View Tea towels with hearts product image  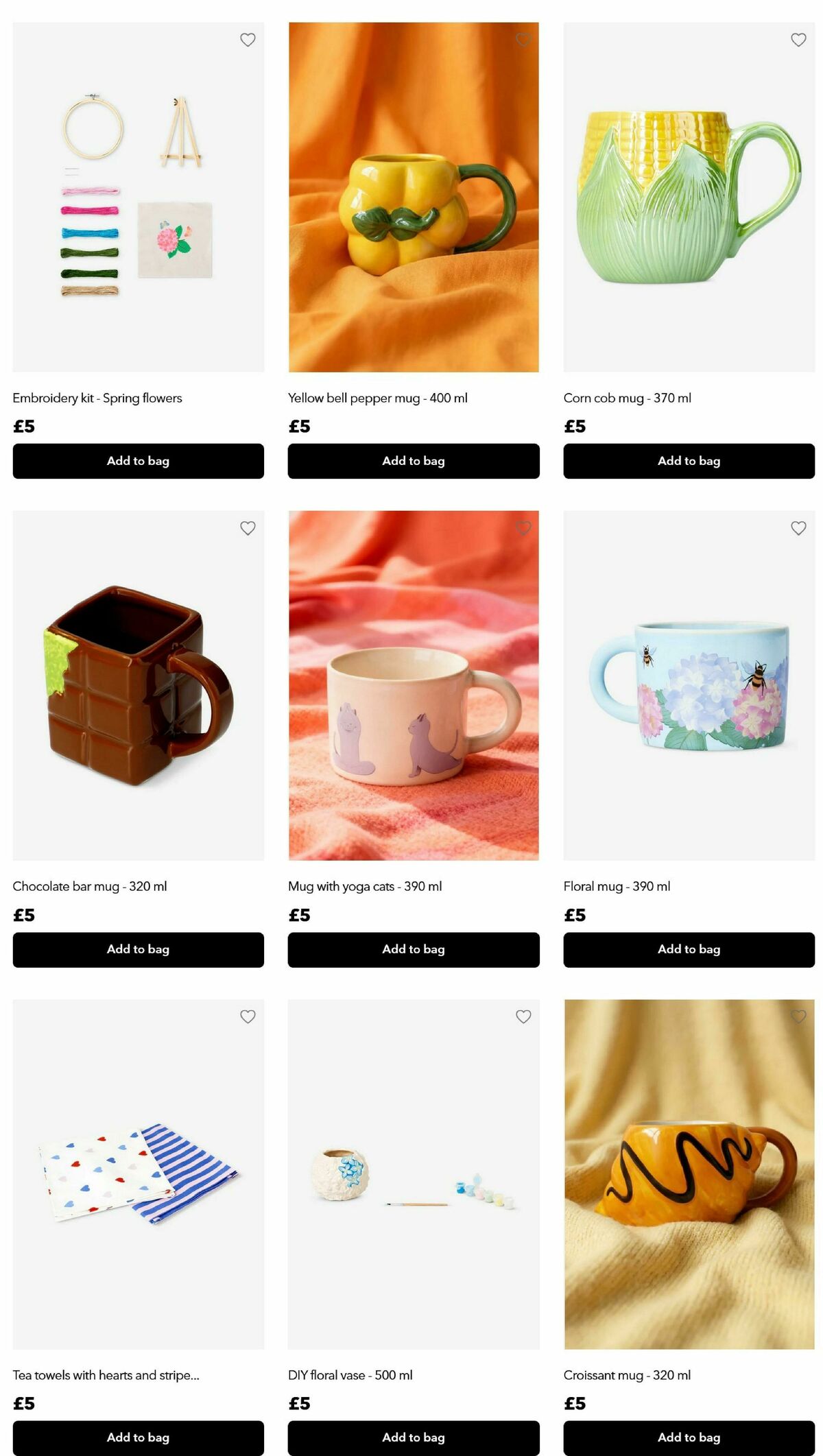(x=138, y=1174)
